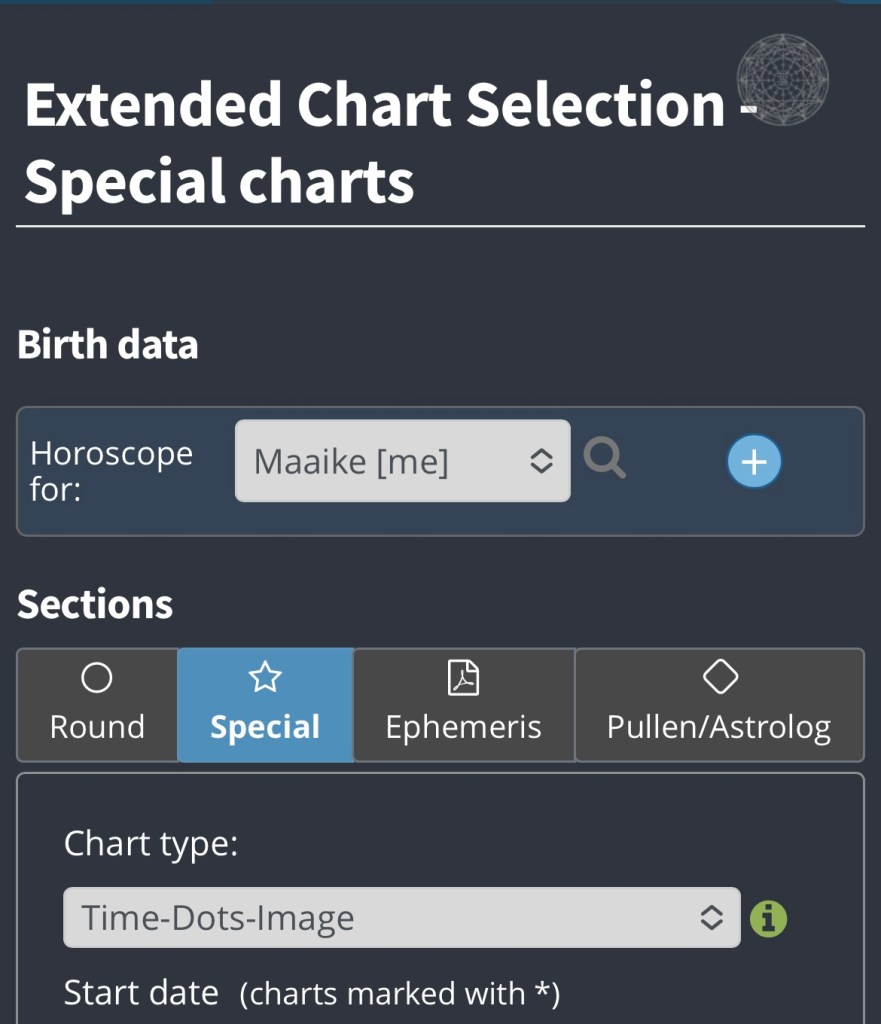The image size is (881, 1024).
Task: Click the PDF icon above Ephemeris
Action: point(463,678)
